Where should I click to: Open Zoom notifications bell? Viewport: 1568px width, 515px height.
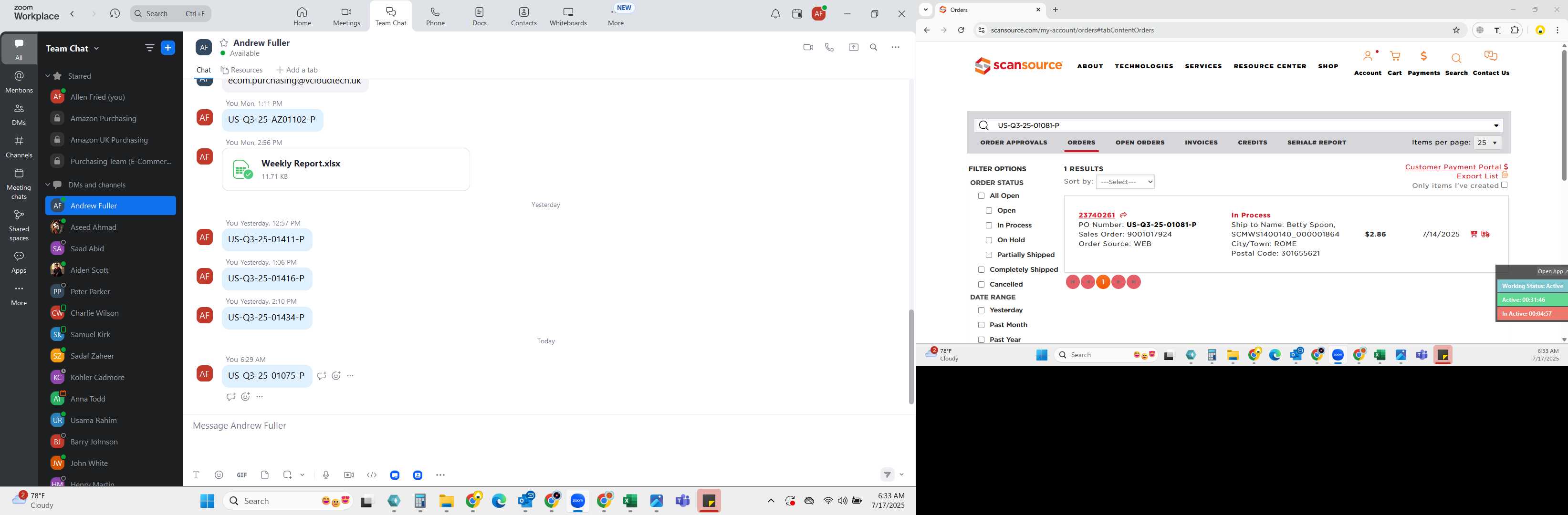[x=775, y=14]
